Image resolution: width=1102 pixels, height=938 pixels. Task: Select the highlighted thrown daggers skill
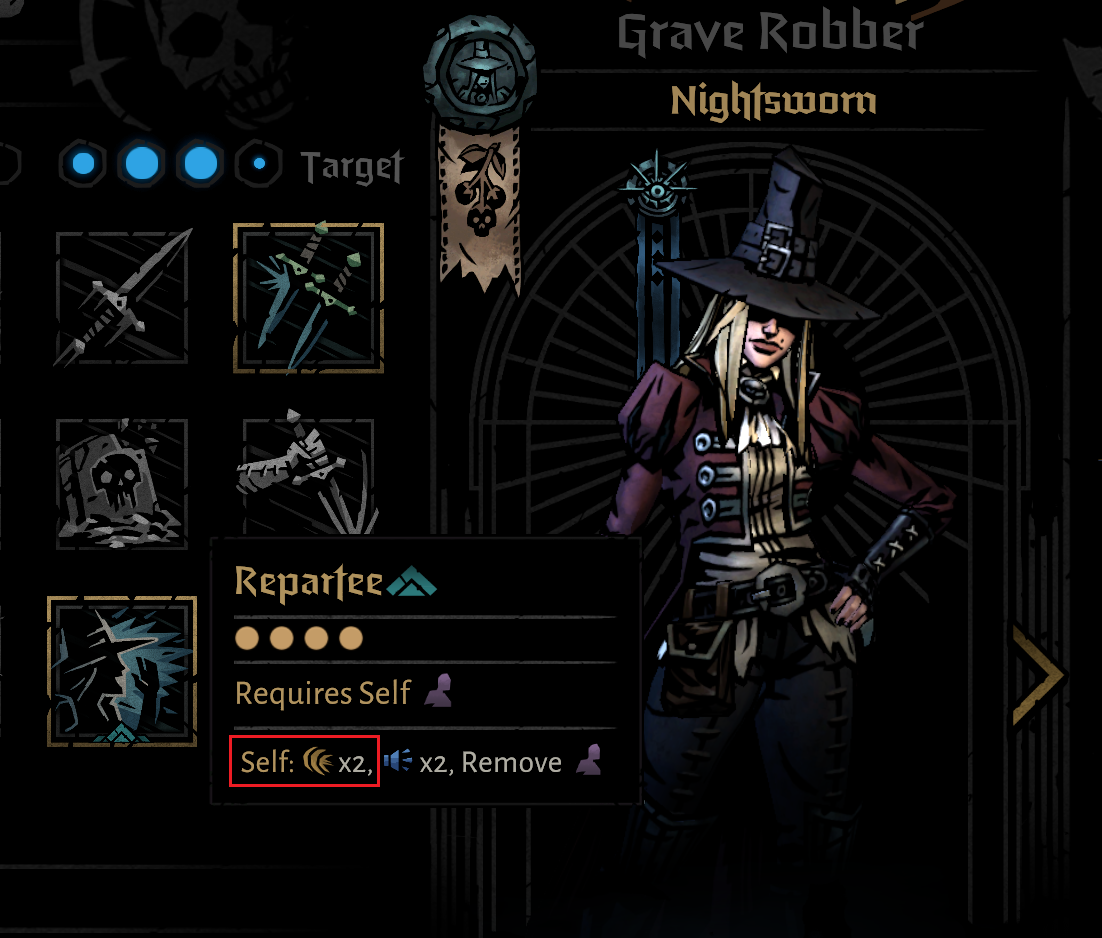[x=309, y=298]
